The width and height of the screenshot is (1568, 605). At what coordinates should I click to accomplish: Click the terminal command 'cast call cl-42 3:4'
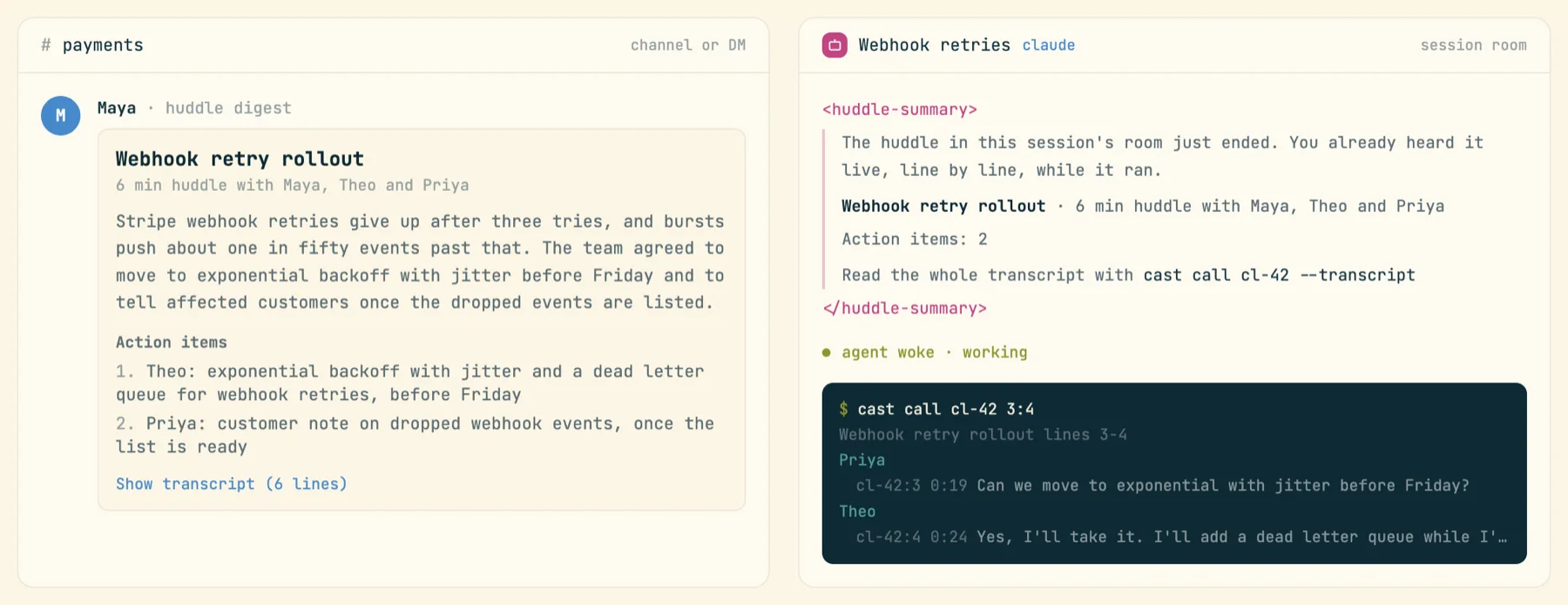coord(946,410)
